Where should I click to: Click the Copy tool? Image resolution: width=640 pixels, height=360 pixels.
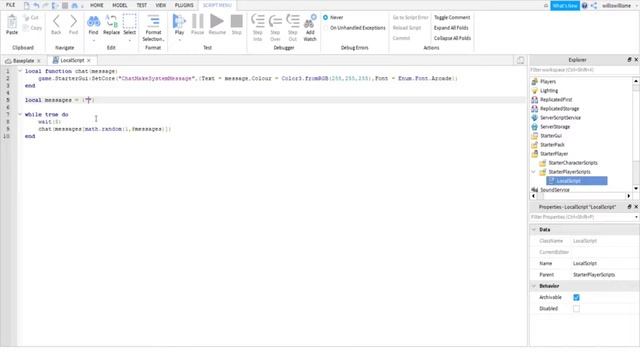click(x=32, y=28)
